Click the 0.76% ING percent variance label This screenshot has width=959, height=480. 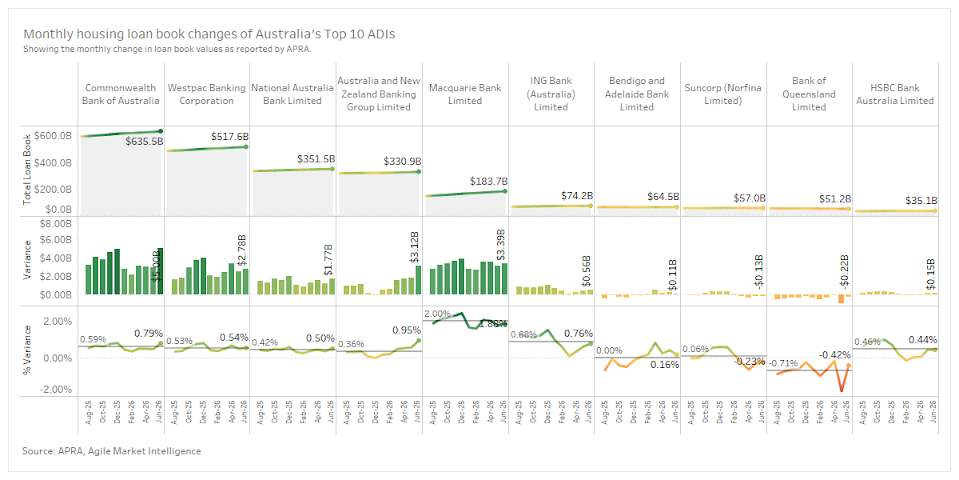579,333
